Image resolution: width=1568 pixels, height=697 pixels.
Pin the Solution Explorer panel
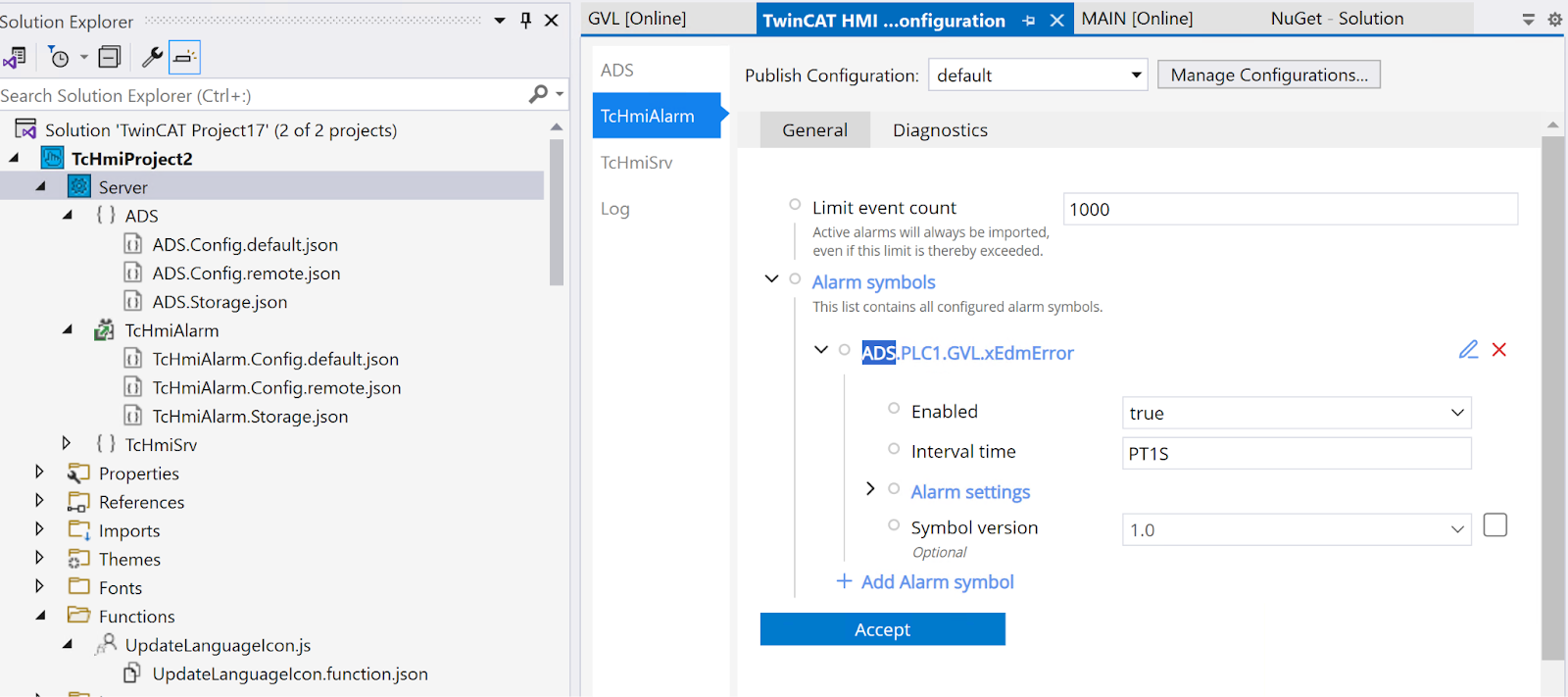pos(526,20)
